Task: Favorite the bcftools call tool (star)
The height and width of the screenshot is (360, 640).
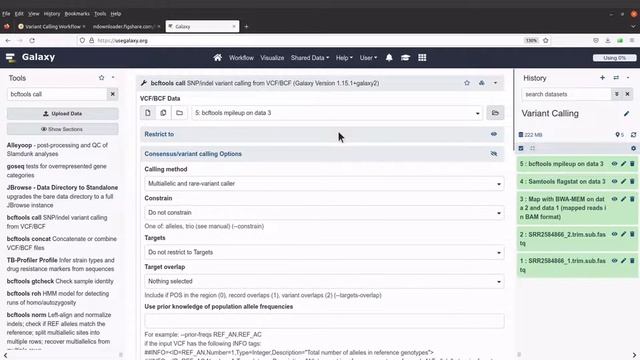Action: pyautogui.click(x=467, y=83)
